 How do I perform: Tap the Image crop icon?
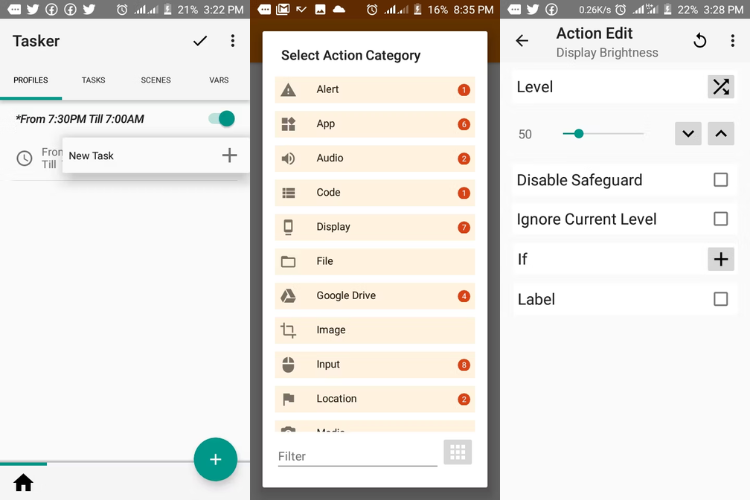[288, 330]
